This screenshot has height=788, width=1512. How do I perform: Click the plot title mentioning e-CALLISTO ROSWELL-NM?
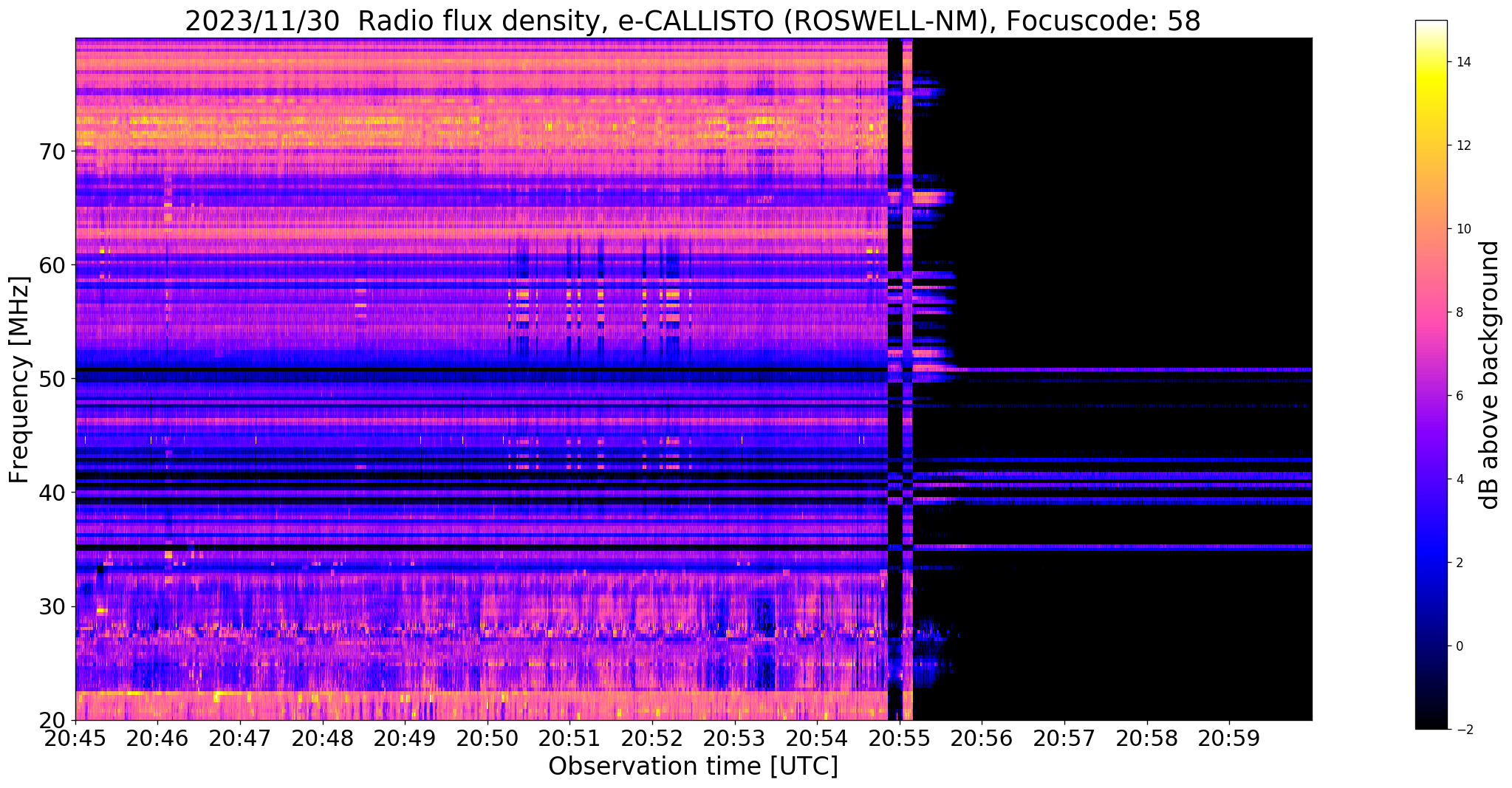pos(693,21)
